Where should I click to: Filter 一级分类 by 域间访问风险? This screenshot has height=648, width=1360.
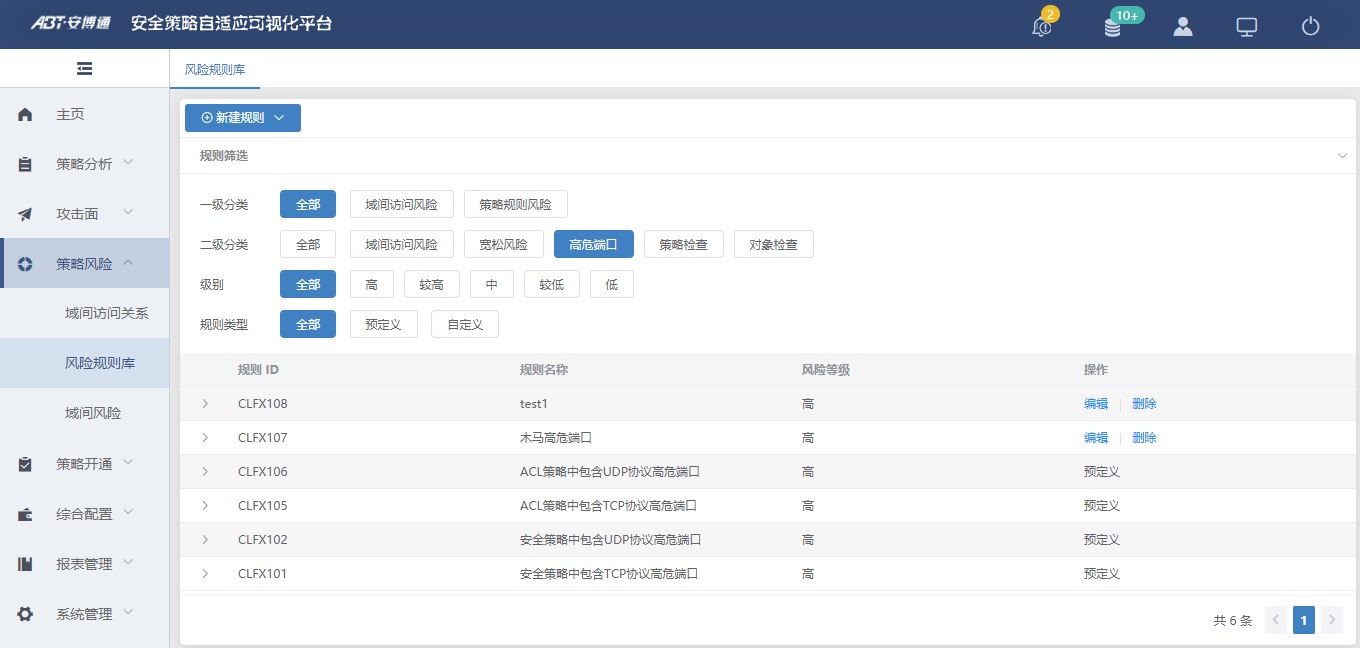(401, 204)
